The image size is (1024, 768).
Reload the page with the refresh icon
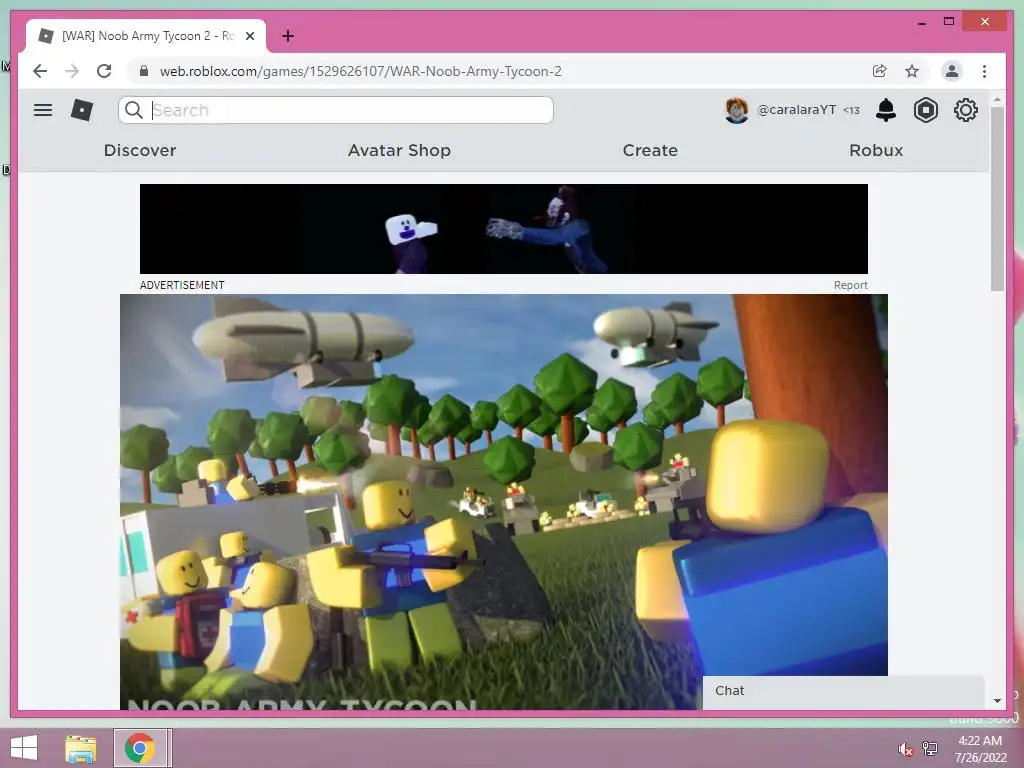pyautogui.click(x=104, y=71)
